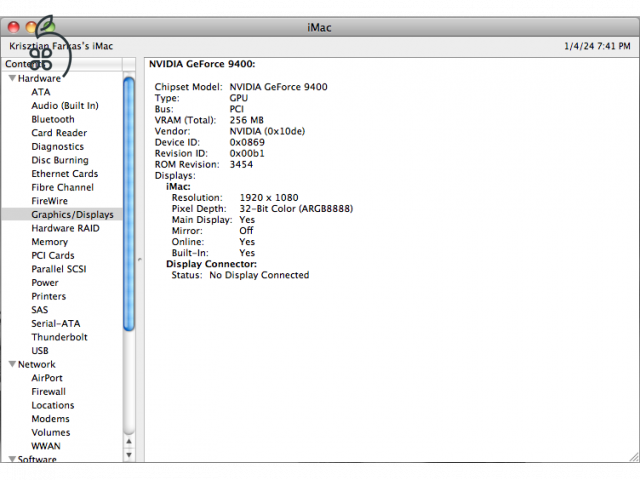This screenshot has height=480, width=640.
Task: Close the iMac window with red button
Action: (x=14, y=27)
